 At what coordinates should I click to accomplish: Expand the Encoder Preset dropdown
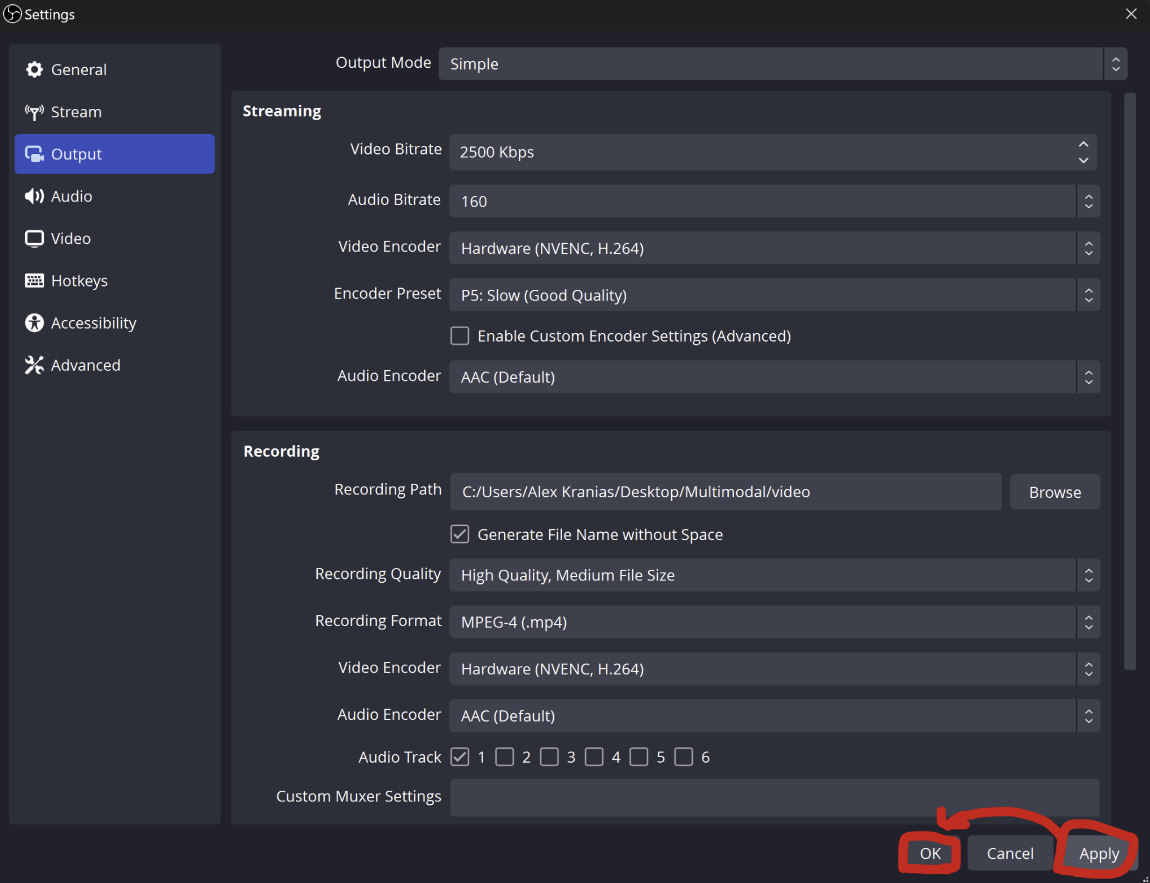(x=774, y=295)
